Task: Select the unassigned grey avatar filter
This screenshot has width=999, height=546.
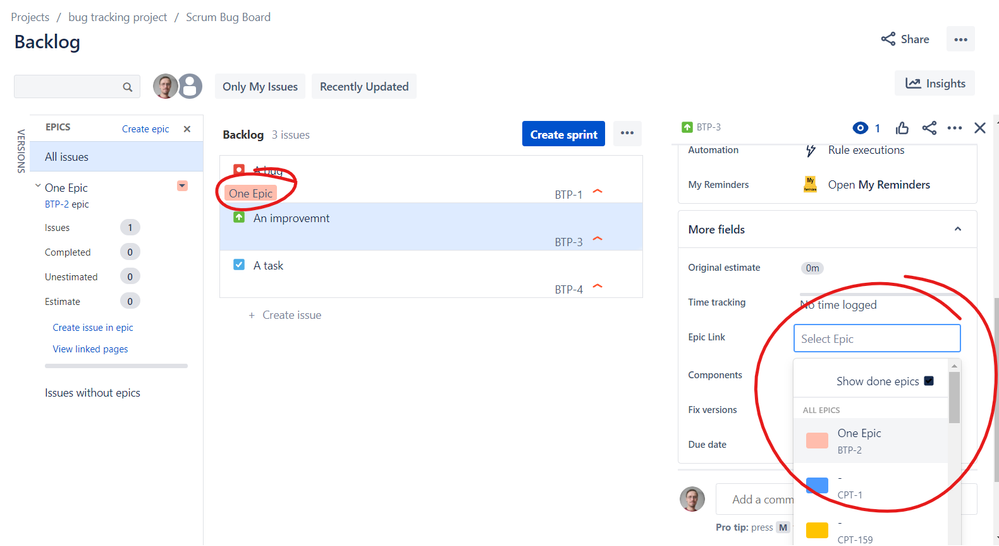Action: pyautogui.click(x=190, y=86)
